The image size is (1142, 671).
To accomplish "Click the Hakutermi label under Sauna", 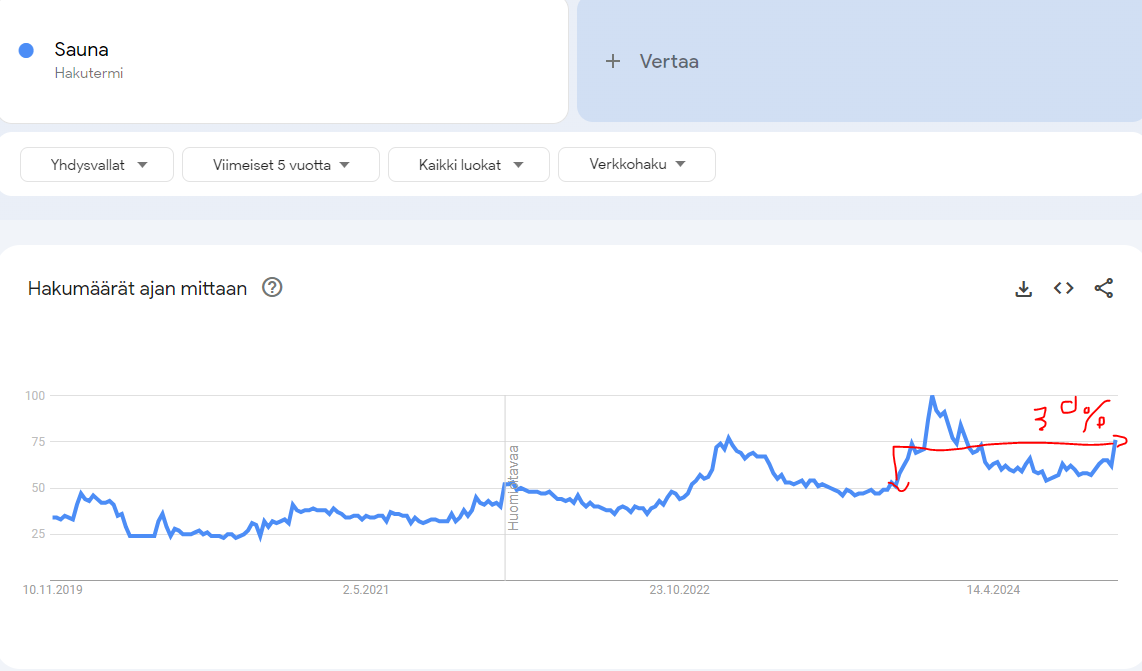I will (89, 73).
